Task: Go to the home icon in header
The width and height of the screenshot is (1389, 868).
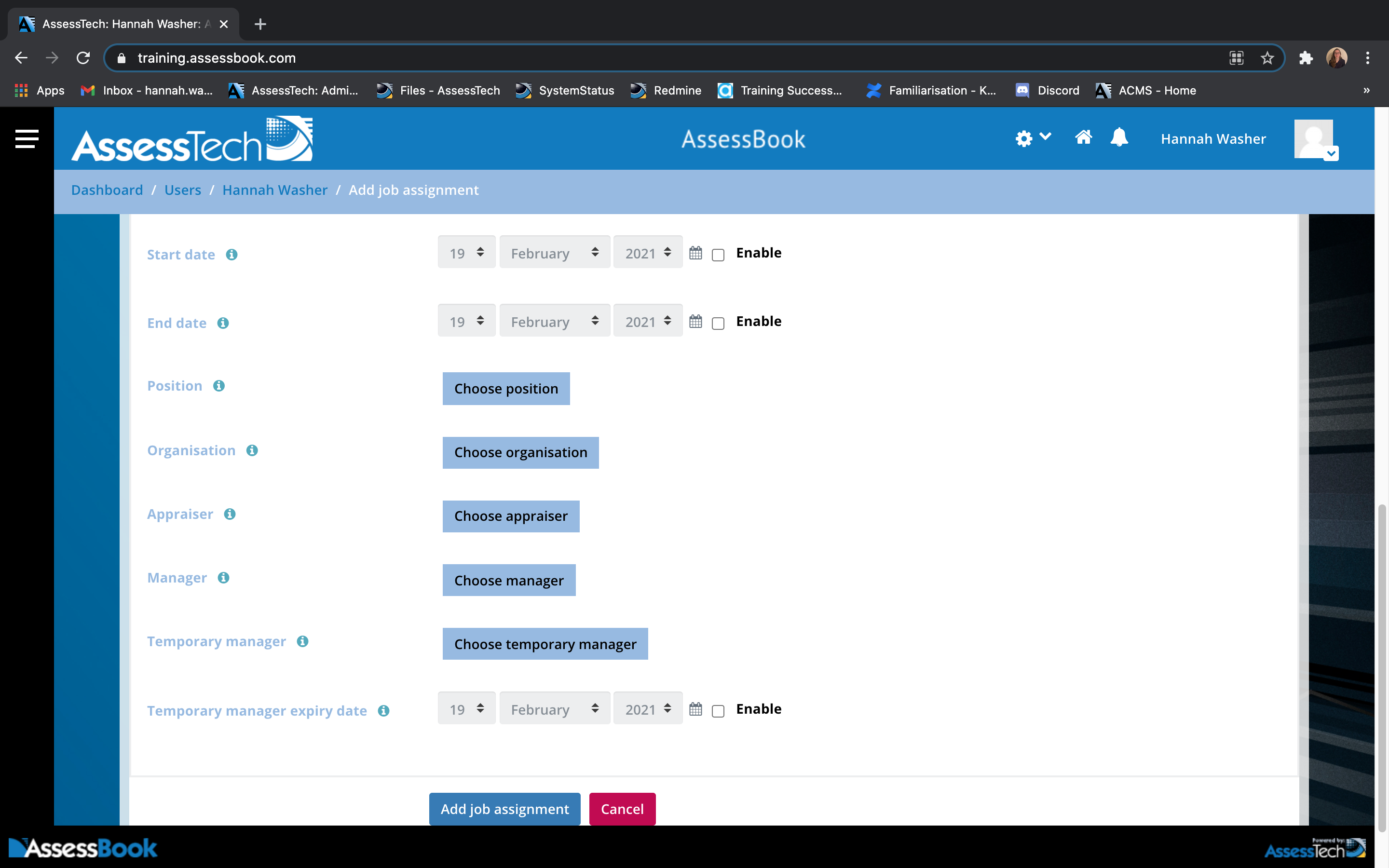Action: (x=1083, y=138)
